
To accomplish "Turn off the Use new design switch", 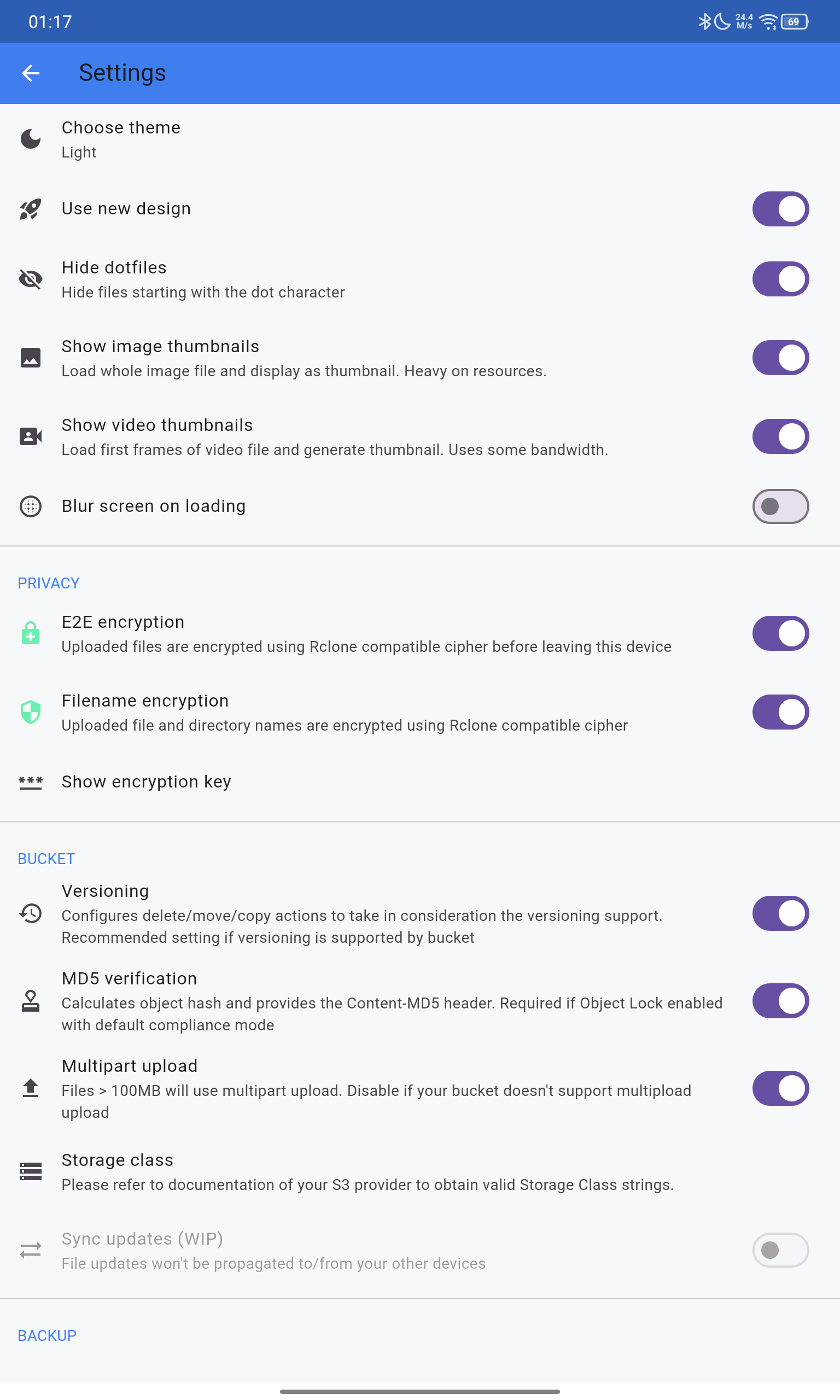I will click(x=780, y=209).
